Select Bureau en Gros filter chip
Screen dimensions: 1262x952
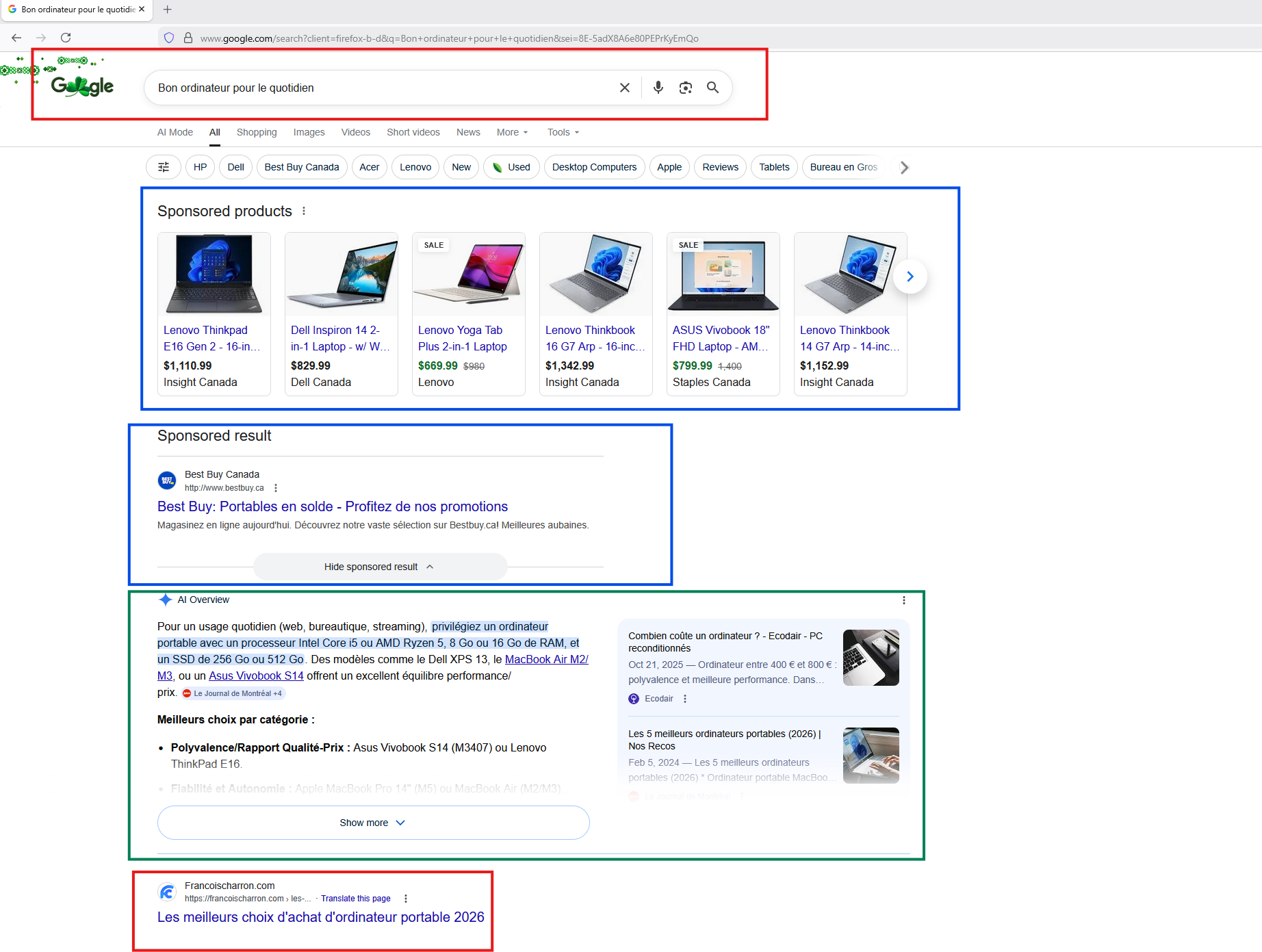click(844, 167)
